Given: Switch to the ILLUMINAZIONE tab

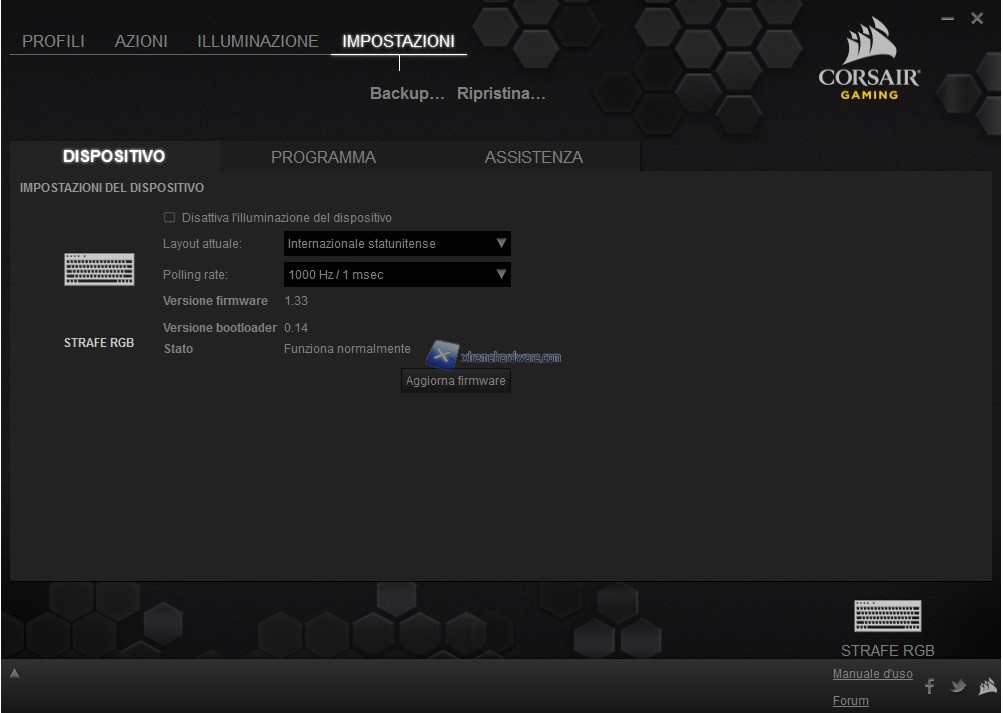Looking at the screenshot, I should coord(258,41).
